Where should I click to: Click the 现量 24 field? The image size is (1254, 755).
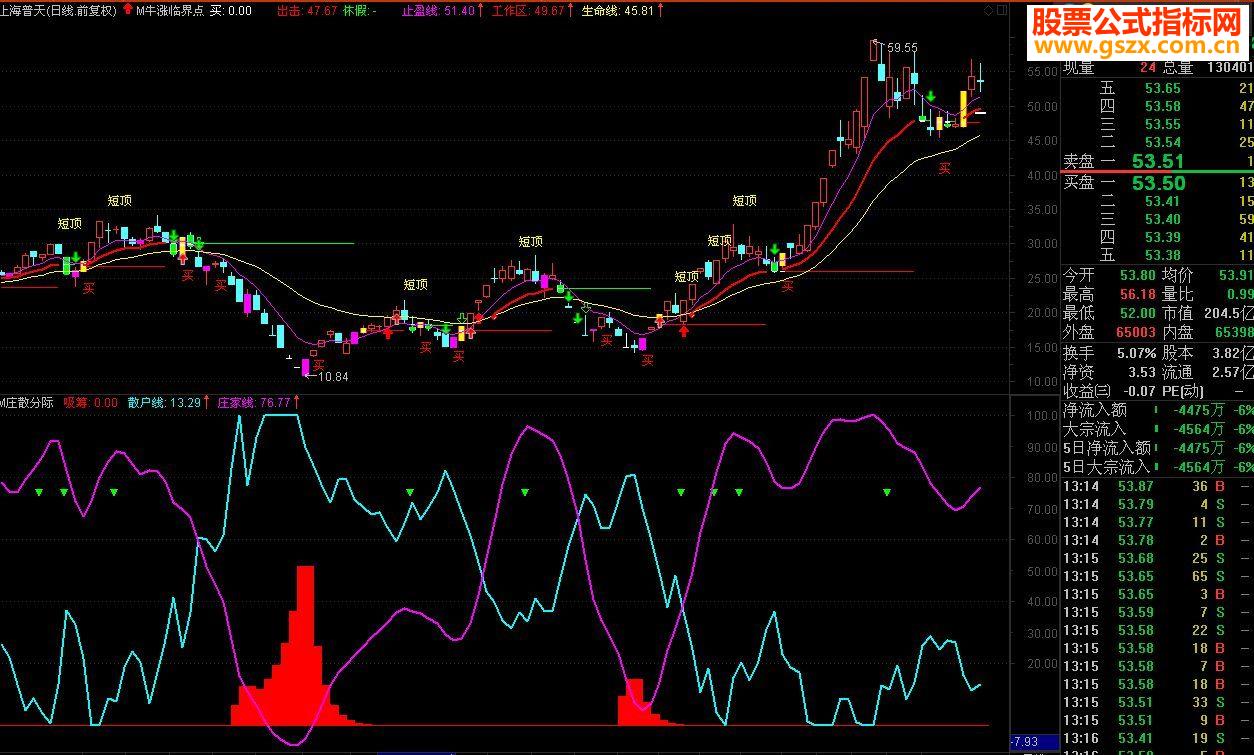[1110, 68]
